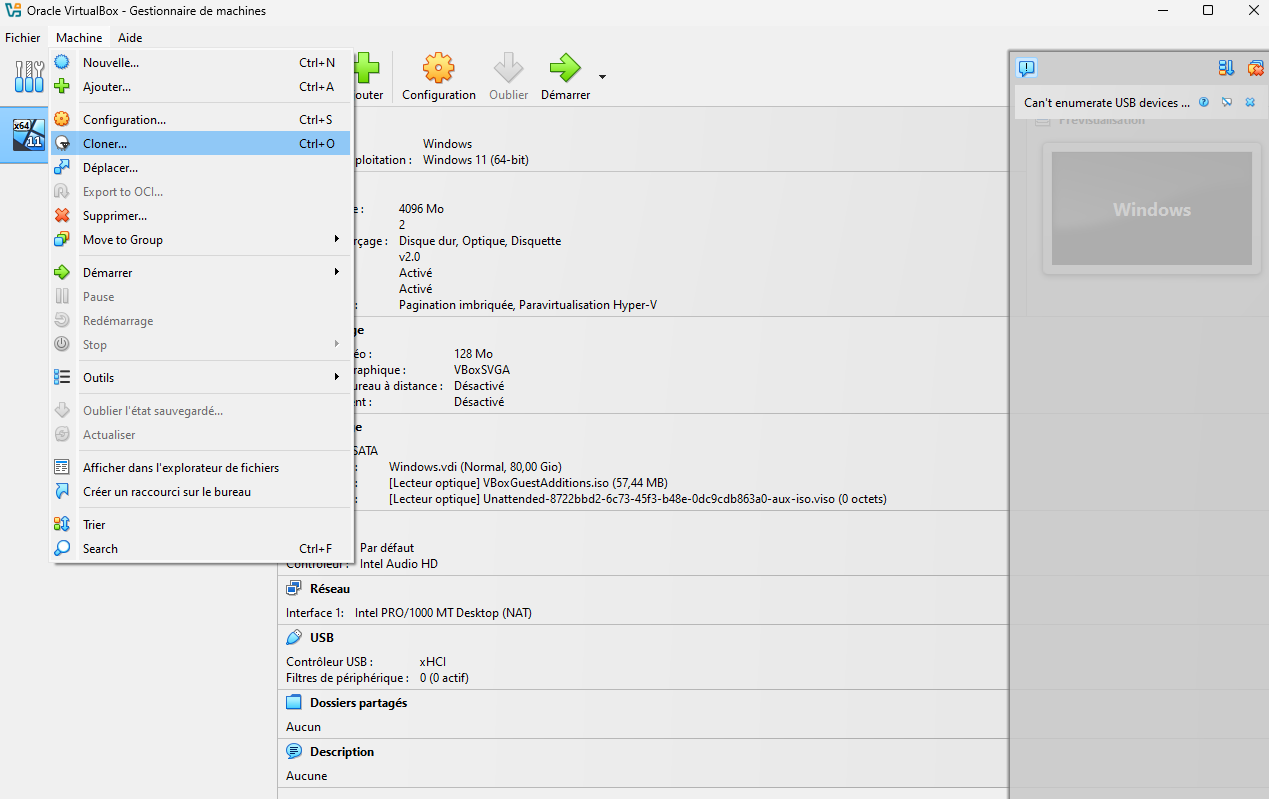
Task: Click the notification sort order icon
Action: click(1226, 68)
